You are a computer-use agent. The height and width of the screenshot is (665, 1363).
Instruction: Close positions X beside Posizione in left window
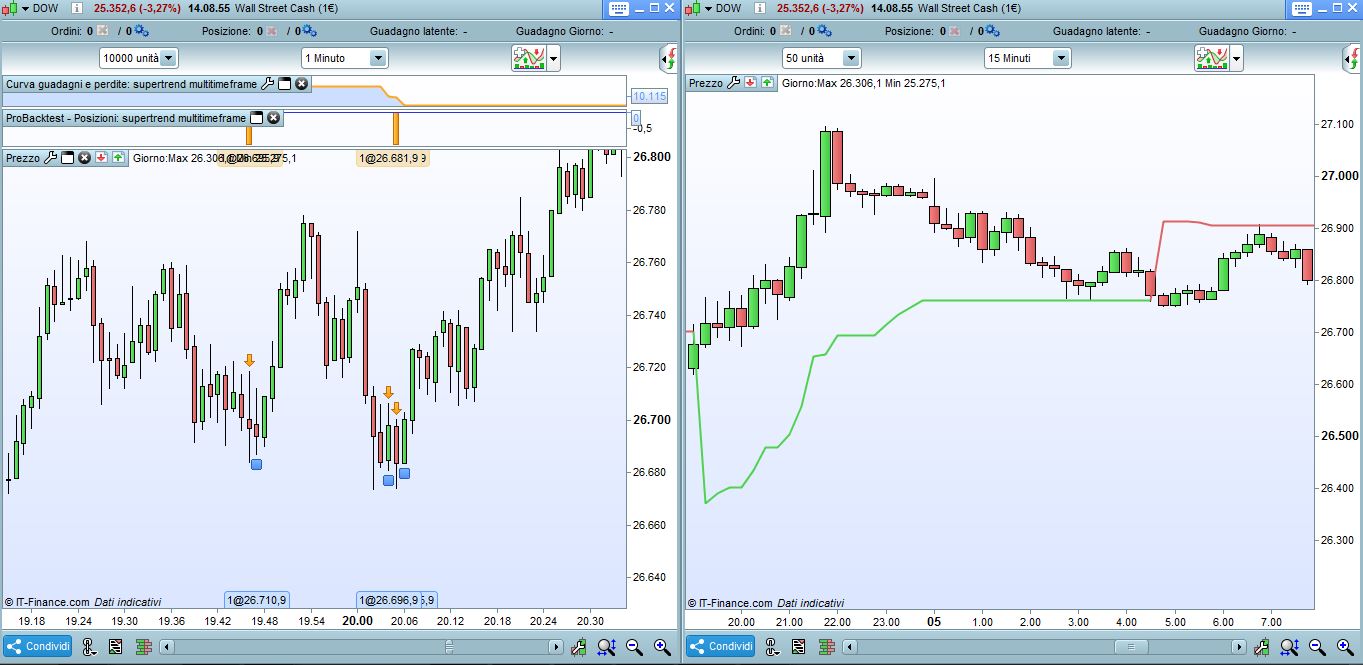pos(270,31)
